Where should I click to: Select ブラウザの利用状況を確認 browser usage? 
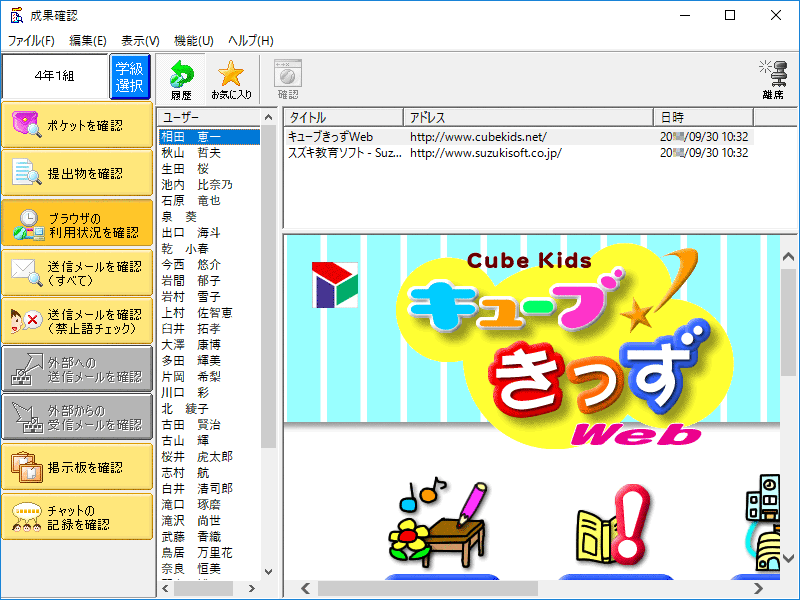click(77, 223)
